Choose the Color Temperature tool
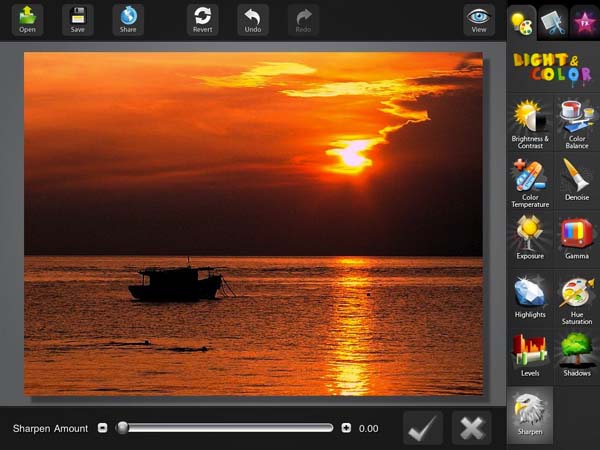The width and height of the screenshot is (600, 450). (530, 183)
